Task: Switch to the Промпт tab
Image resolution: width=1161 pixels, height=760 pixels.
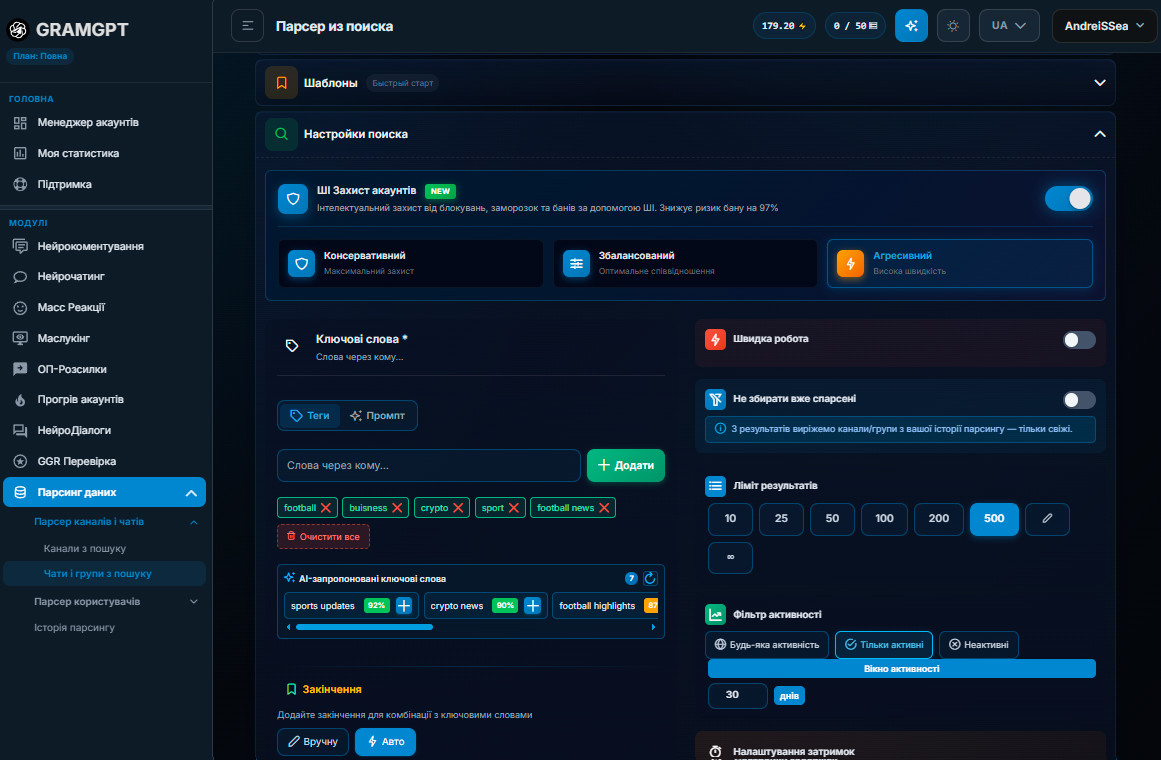Action: click(x=377, y=416)
